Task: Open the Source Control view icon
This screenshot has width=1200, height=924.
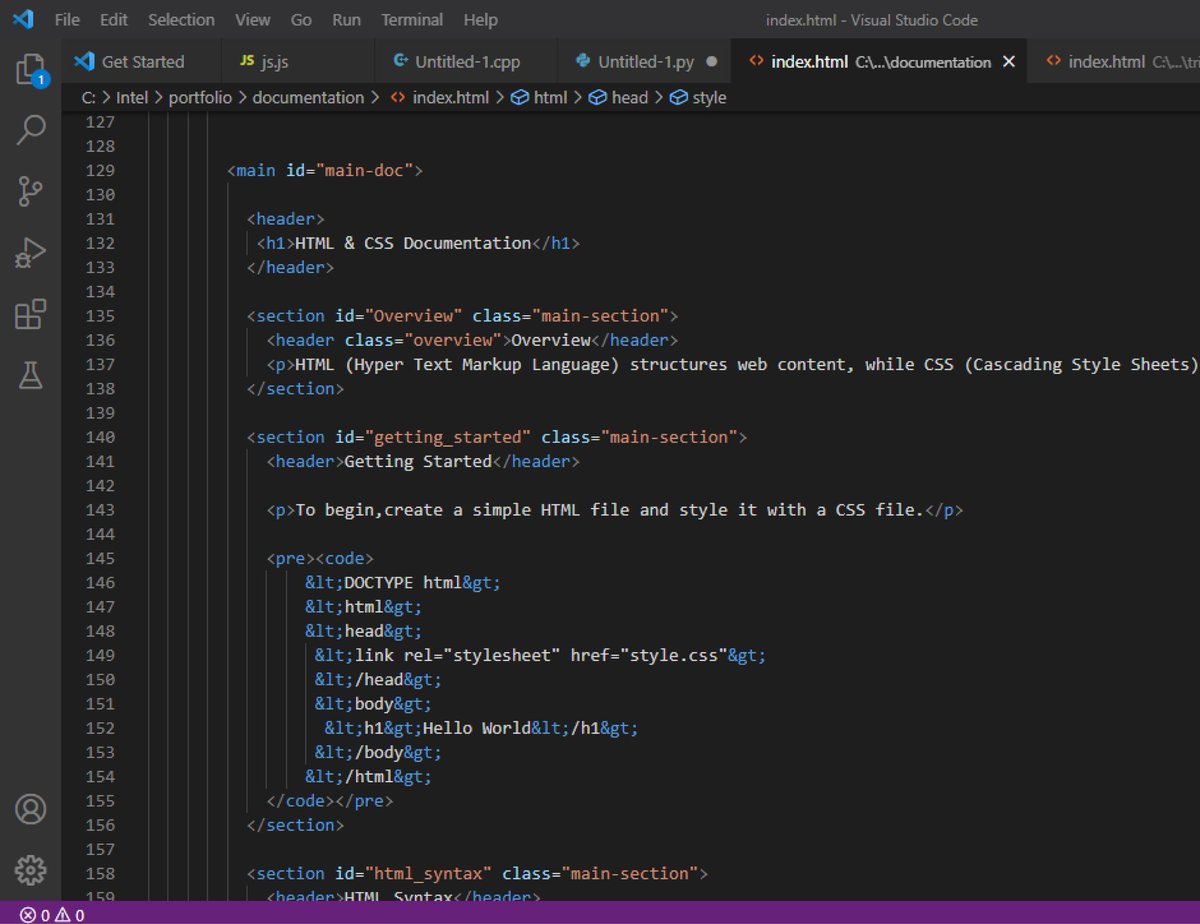Action: pos(31,191)
